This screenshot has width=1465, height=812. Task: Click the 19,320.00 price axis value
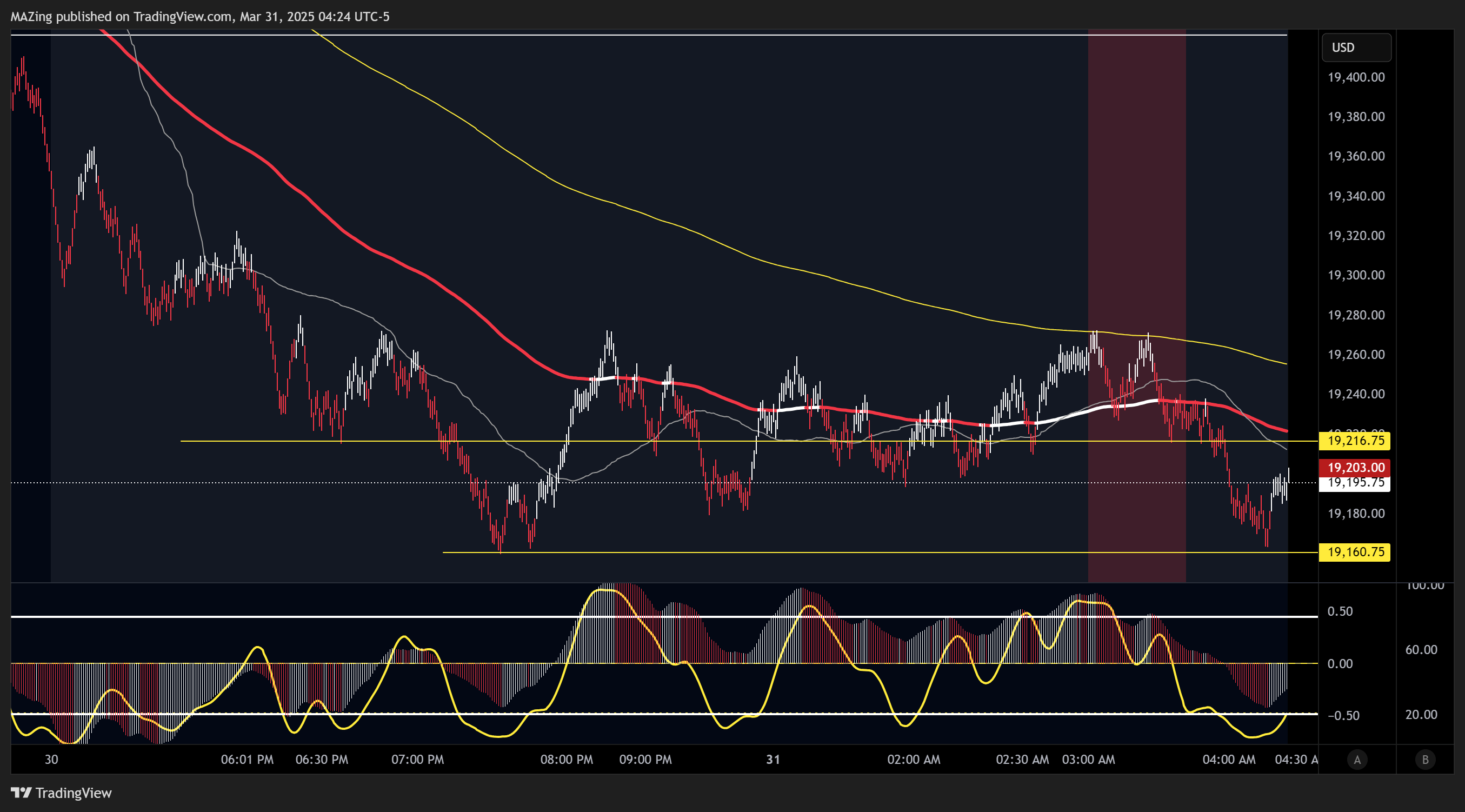click(1356, 235)
